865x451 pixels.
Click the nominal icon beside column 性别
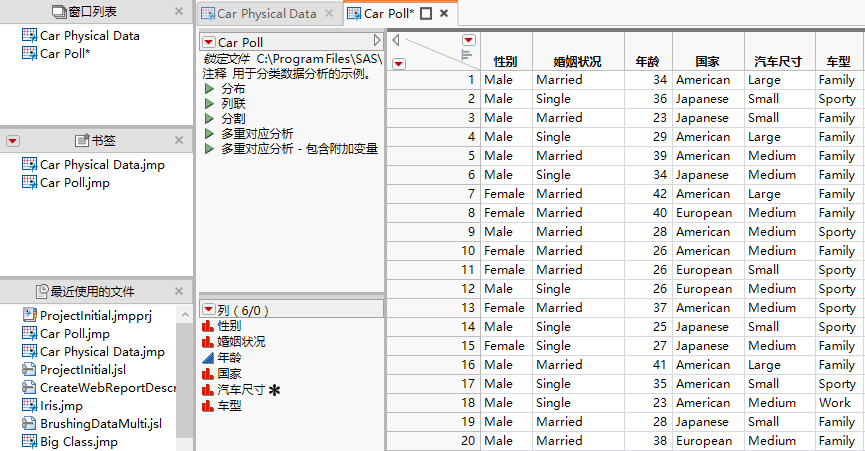[208, 326]
